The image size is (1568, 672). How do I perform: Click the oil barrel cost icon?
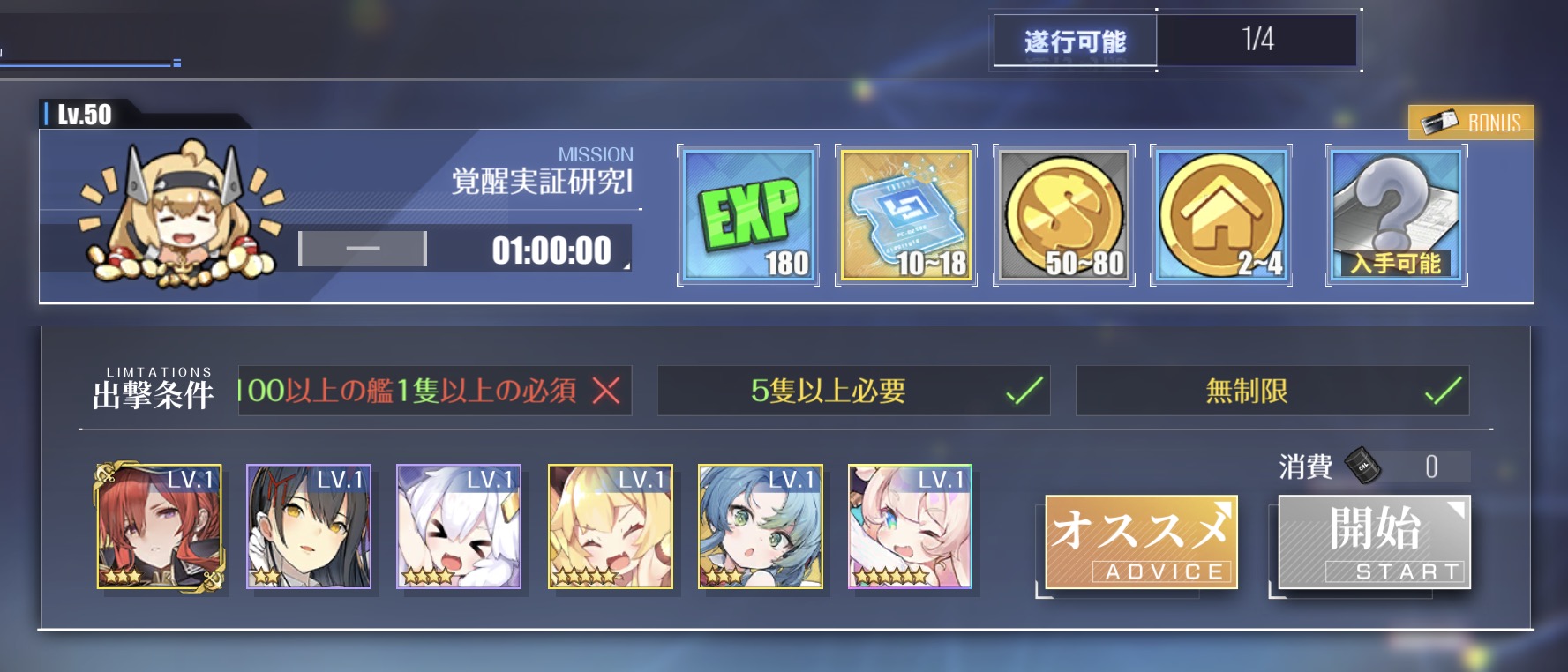[x=1362, y=466]
